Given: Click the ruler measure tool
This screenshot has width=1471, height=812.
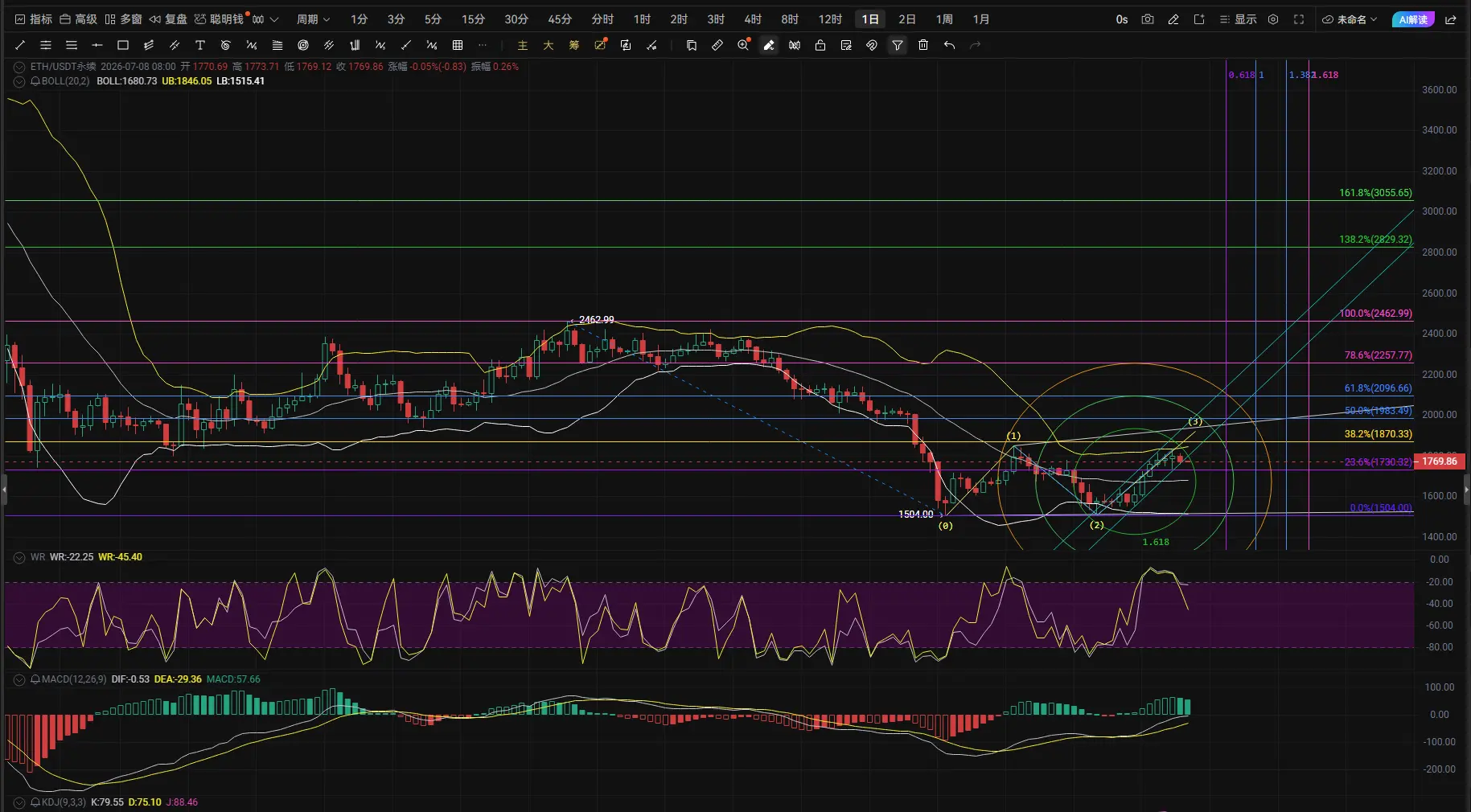Looking at the screenshot, I should pyautogui.click(x=717, y=46).
